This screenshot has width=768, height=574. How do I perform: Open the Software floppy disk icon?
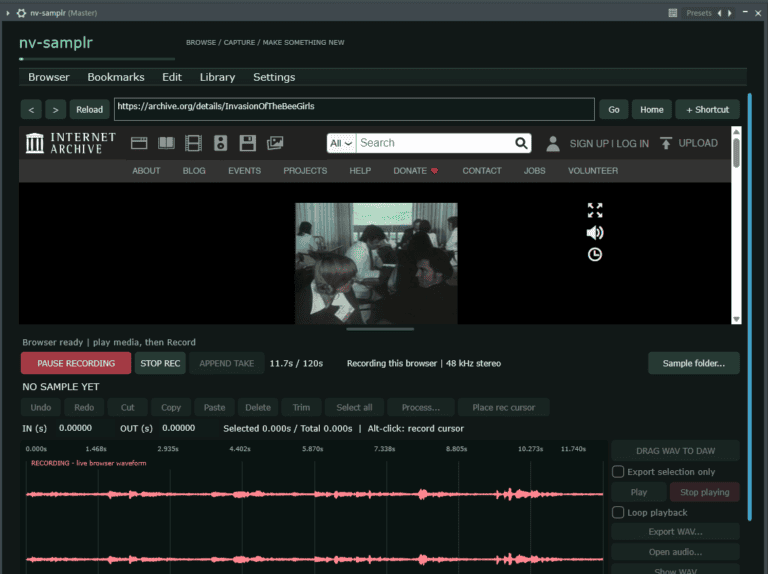tap(247, 143)
